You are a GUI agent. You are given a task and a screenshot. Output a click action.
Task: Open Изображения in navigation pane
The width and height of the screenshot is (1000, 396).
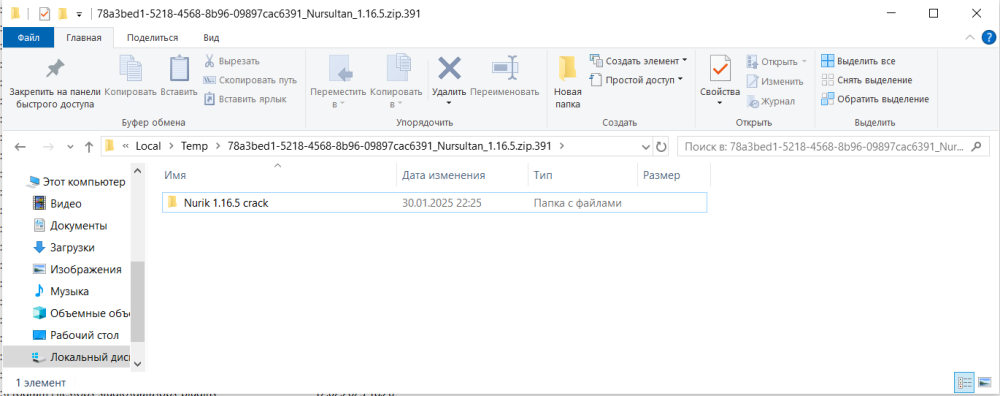[x=77, y=269]
